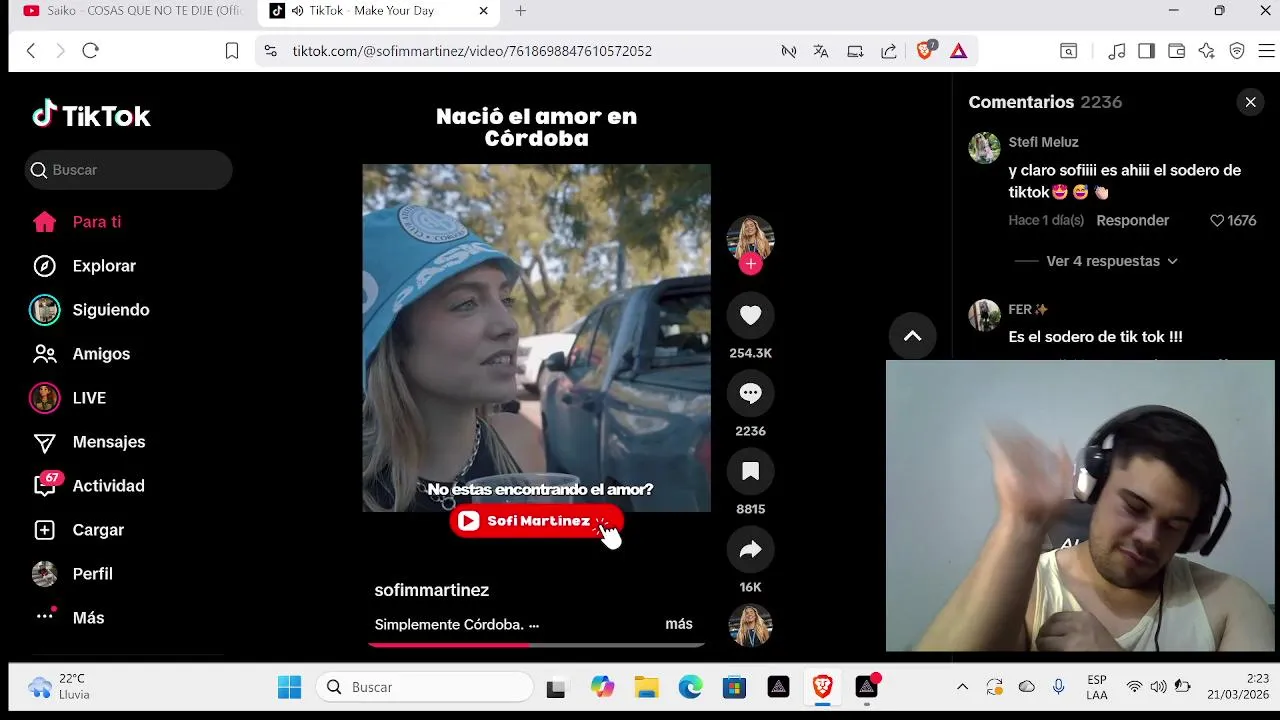The width and height of the screenshot is (1280, 720).
Task: Open the Windows Start menu
Action: coord(289,687)
